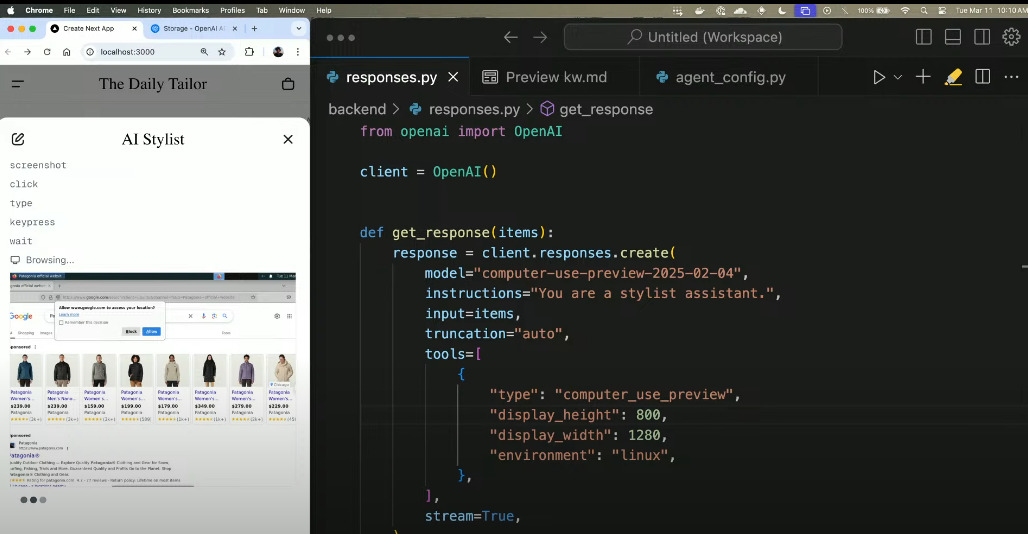Viewport: 1028px width, 534px height.
Task: Open the Spotlight search in macOS menu bar
Action: [924, 10]
